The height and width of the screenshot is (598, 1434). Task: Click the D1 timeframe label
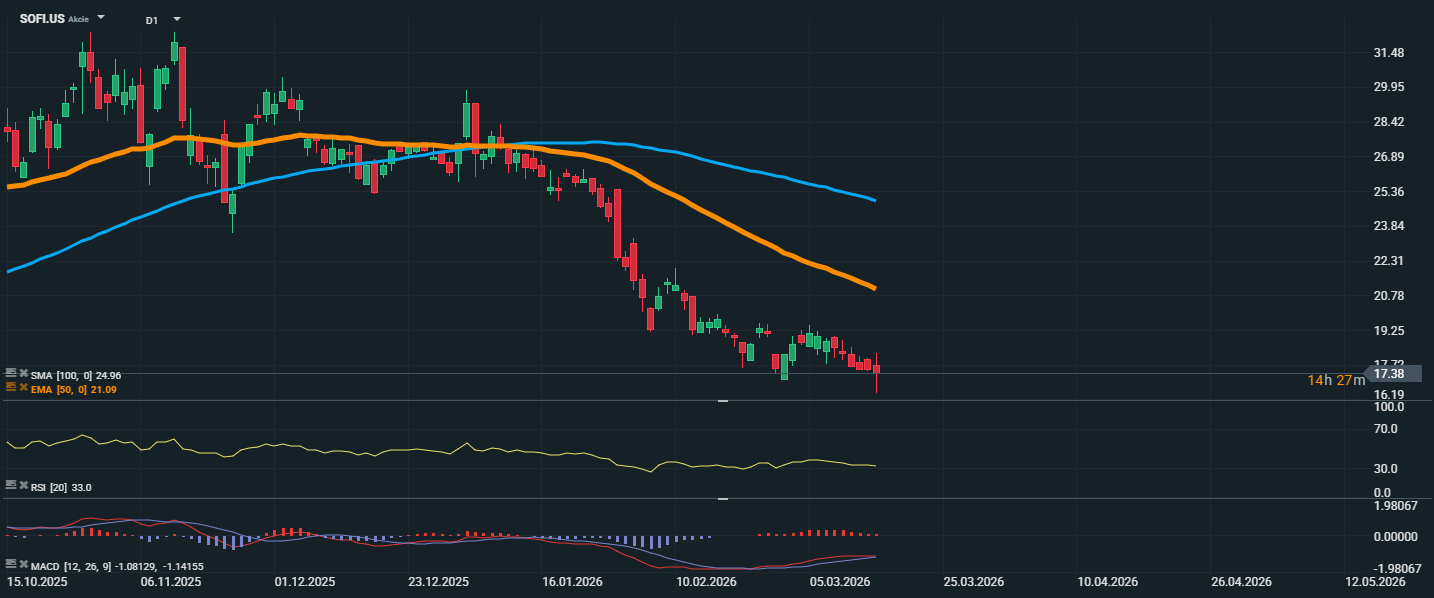[151, 20]
